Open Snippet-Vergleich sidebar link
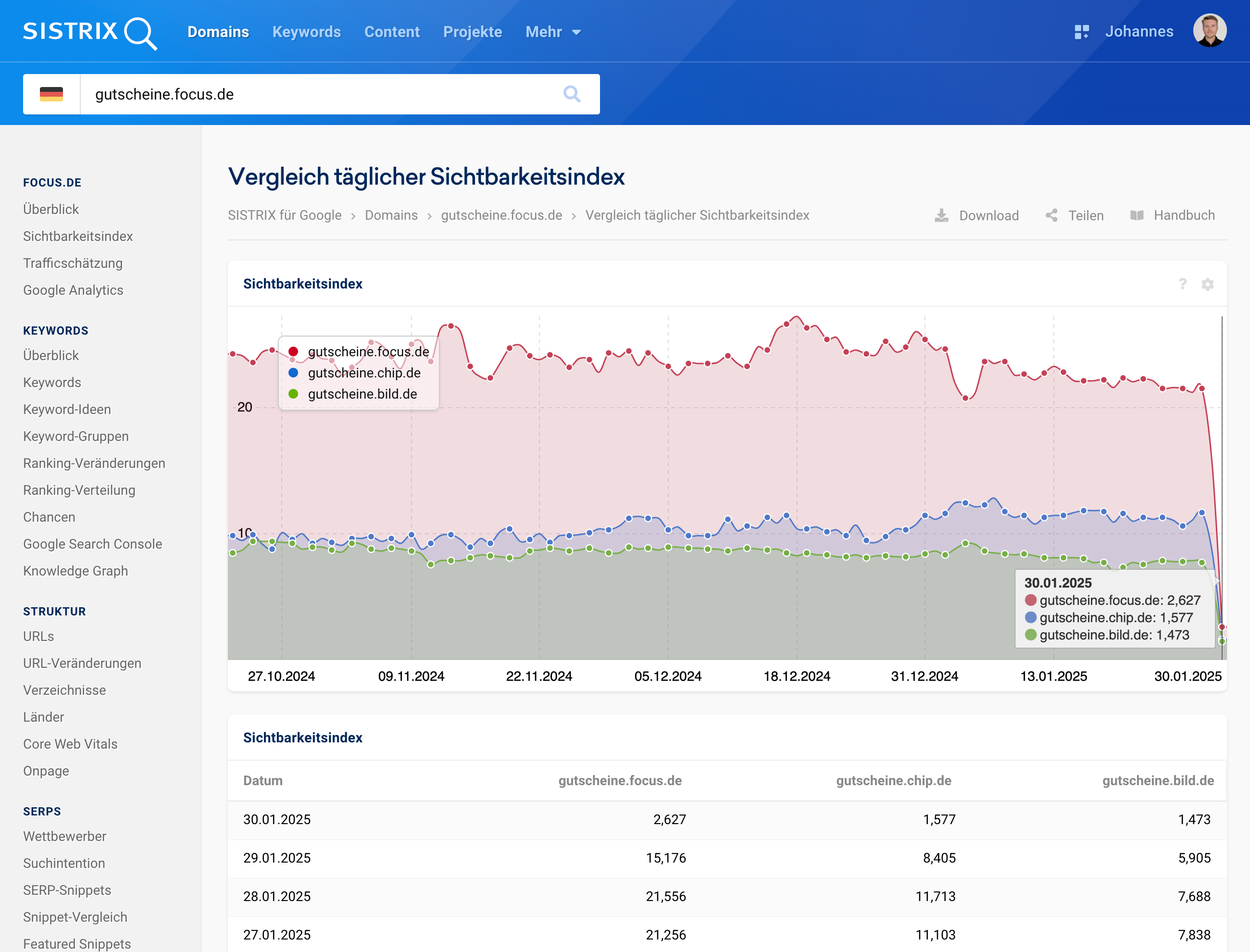1250x952 pixels. (75, 917)
